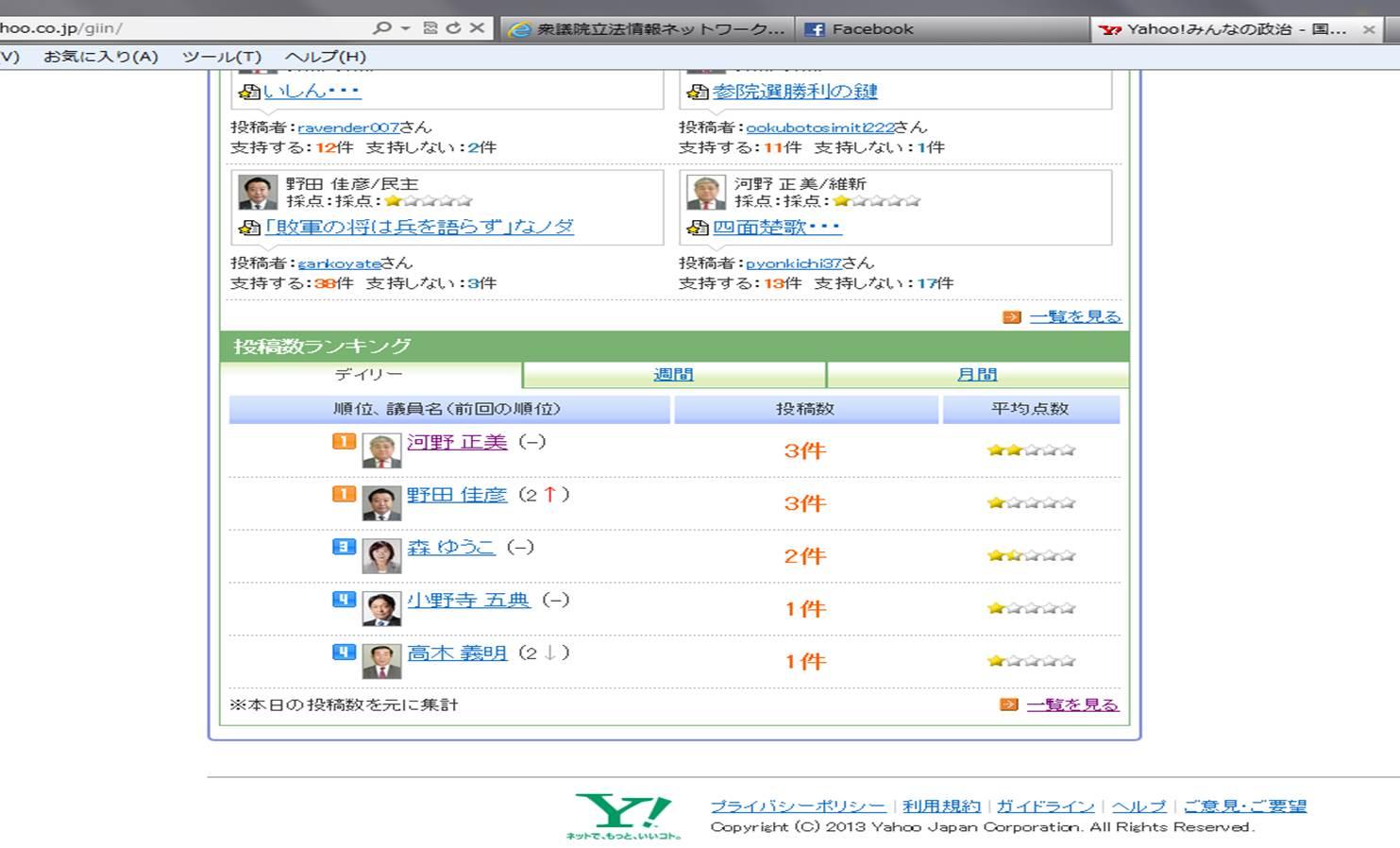Image resolution: width=1400 pixels, height=848 pixels.
Task: Switch to the 週間 ranking tab
Action: click(673, 375)
